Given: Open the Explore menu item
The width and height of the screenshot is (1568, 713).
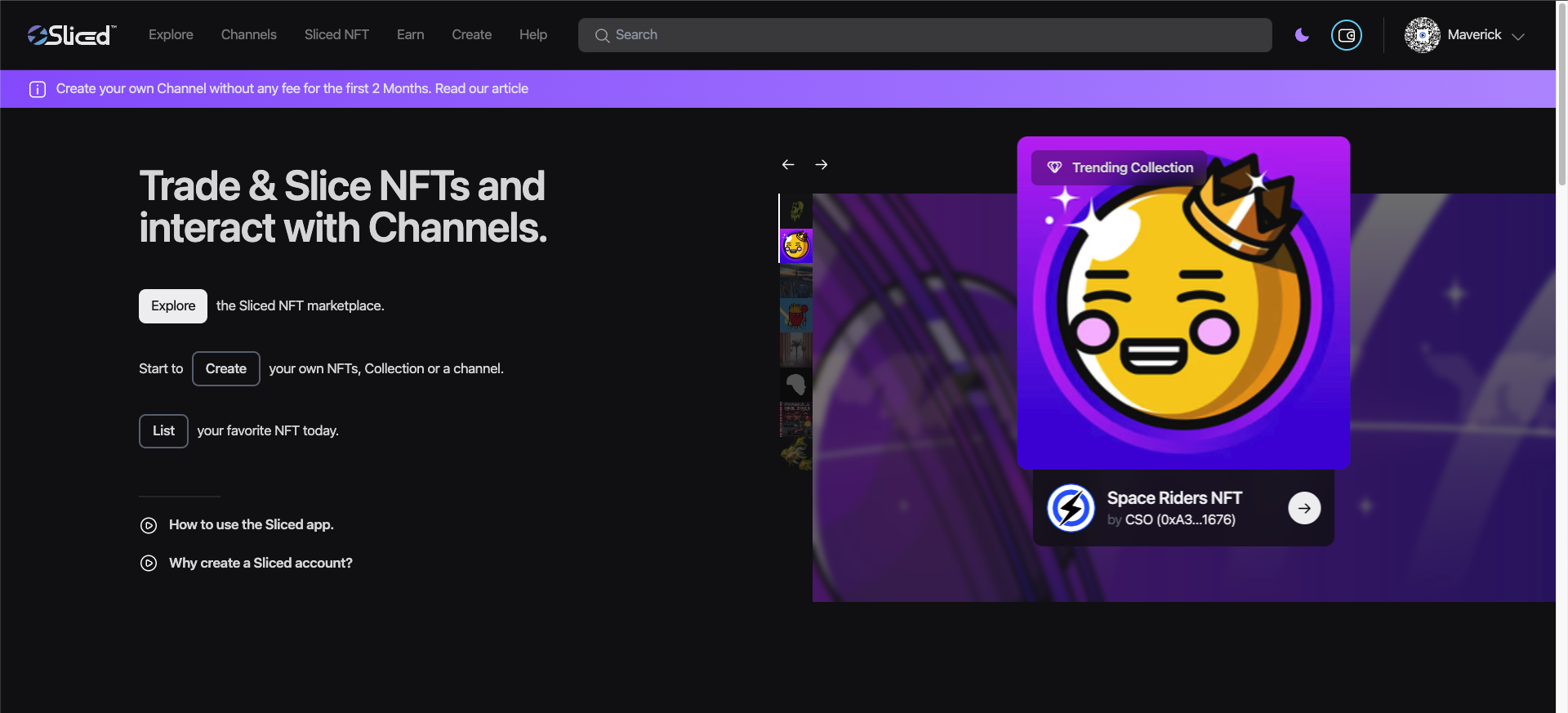Looking at the screenshot, I should 171,35.
